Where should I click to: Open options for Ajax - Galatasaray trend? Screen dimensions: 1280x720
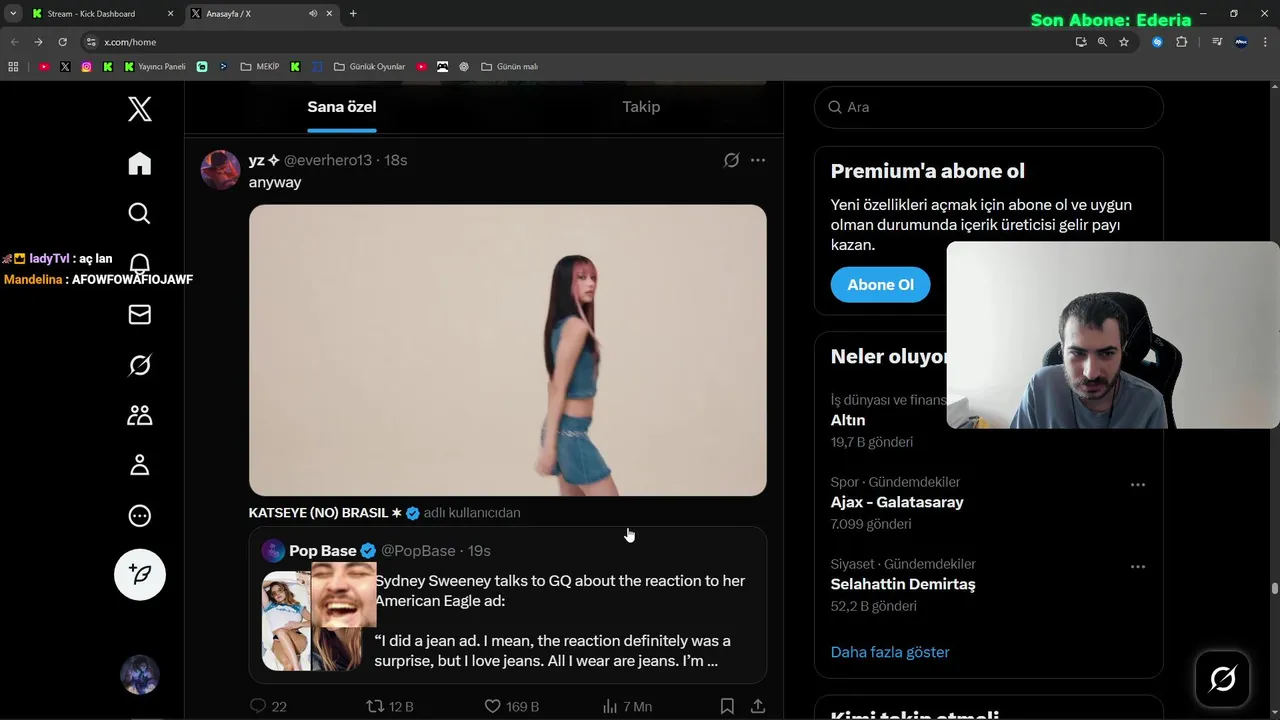click(x=1137, y=484)
